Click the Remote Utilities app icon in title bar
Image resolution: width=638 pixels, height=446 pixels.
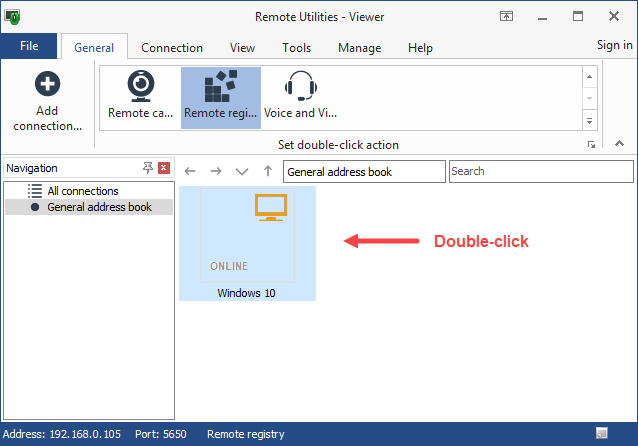click(x=12, y=17)
